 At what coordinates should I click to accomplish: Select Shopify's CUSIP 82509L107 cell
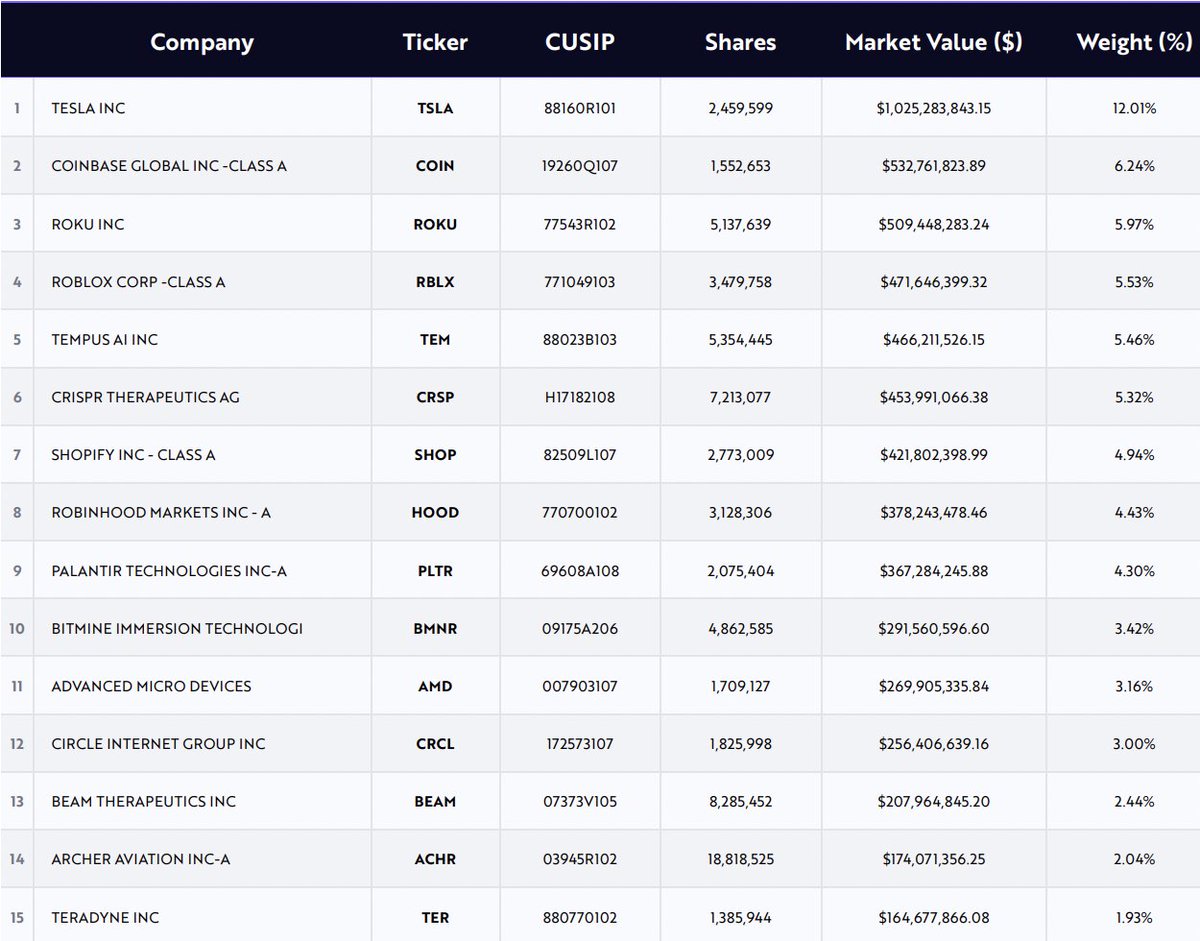pos(580,455)
